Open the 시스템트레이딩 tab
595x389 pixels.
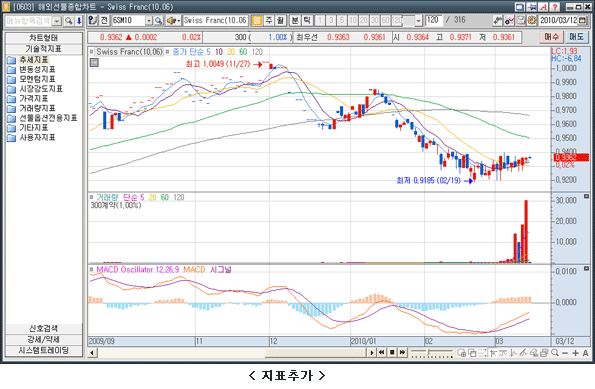44,351
